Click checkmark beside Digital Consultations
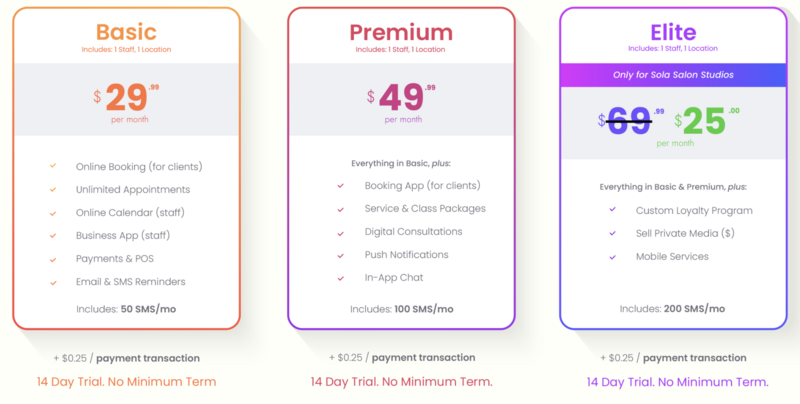Image resolution: width=800 pixels, height=404 pixels. 340,233
